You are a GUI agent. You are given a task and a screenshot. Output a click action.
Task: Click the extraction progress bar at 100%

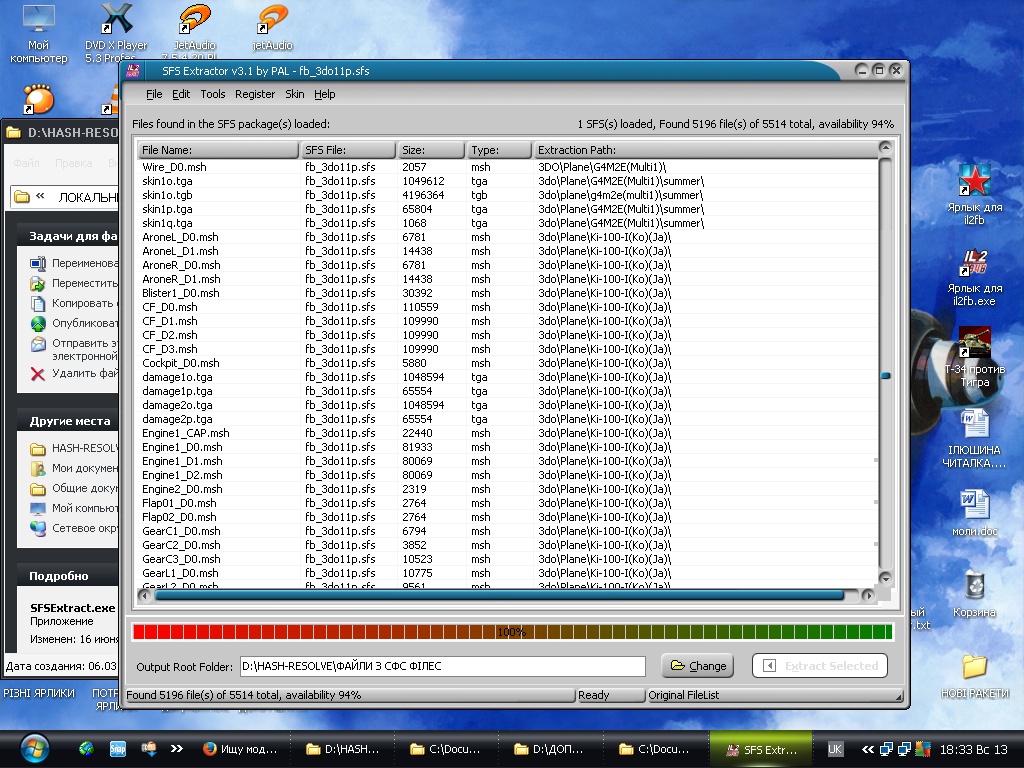[x=512, y=632]
